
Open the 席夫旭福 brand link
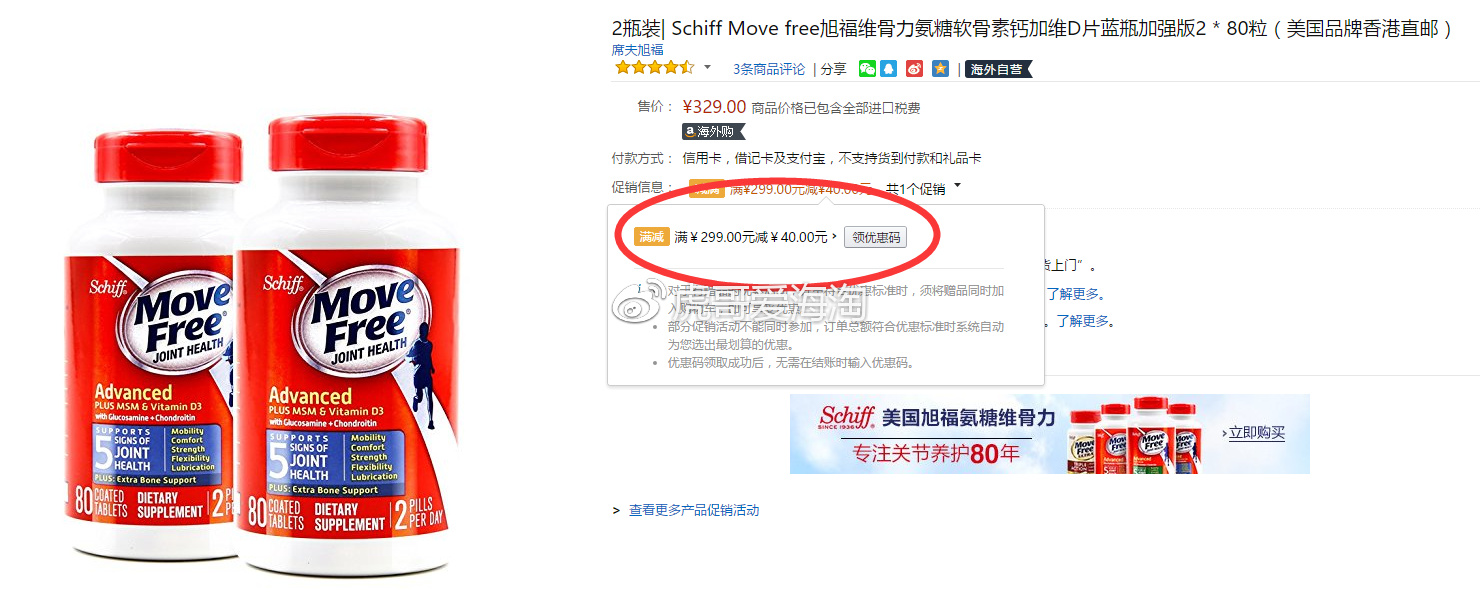click(638, 49)
